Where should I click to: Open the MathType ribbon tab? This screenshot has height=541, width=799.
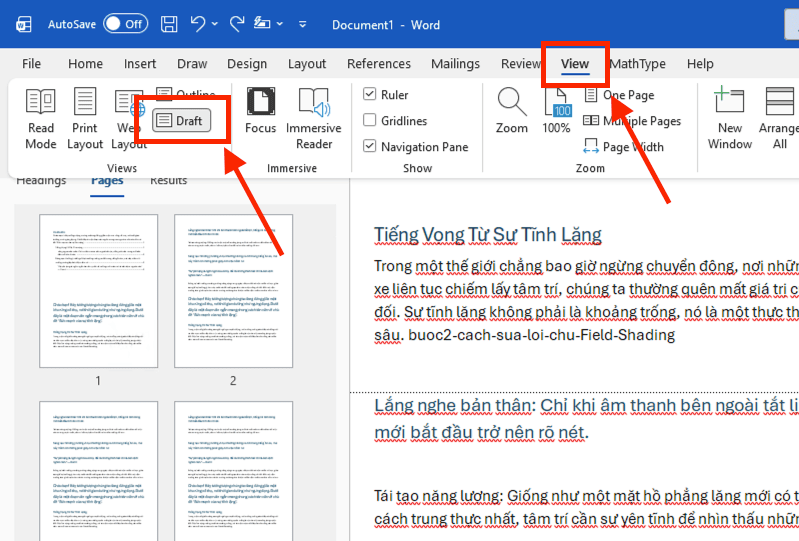click(x=638, y=64)
